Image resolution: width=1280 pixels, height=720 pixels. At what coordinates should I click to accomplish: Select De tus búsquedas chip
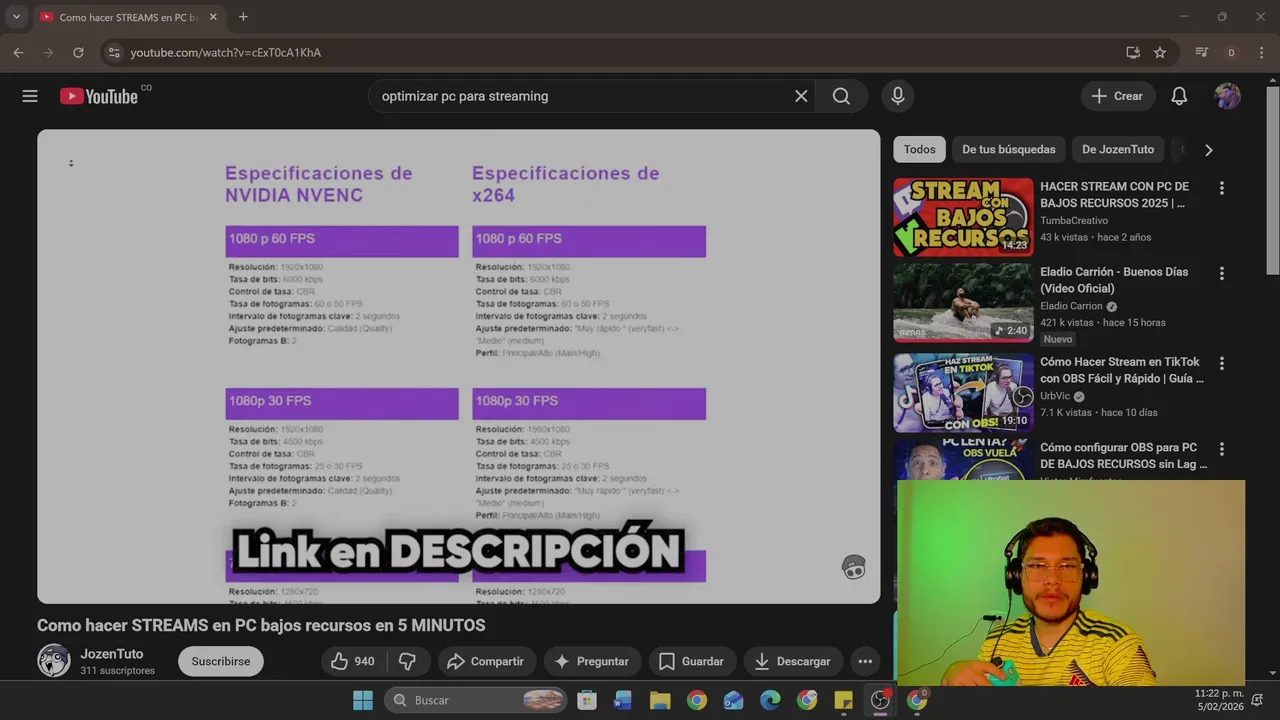click(1008, 149)
